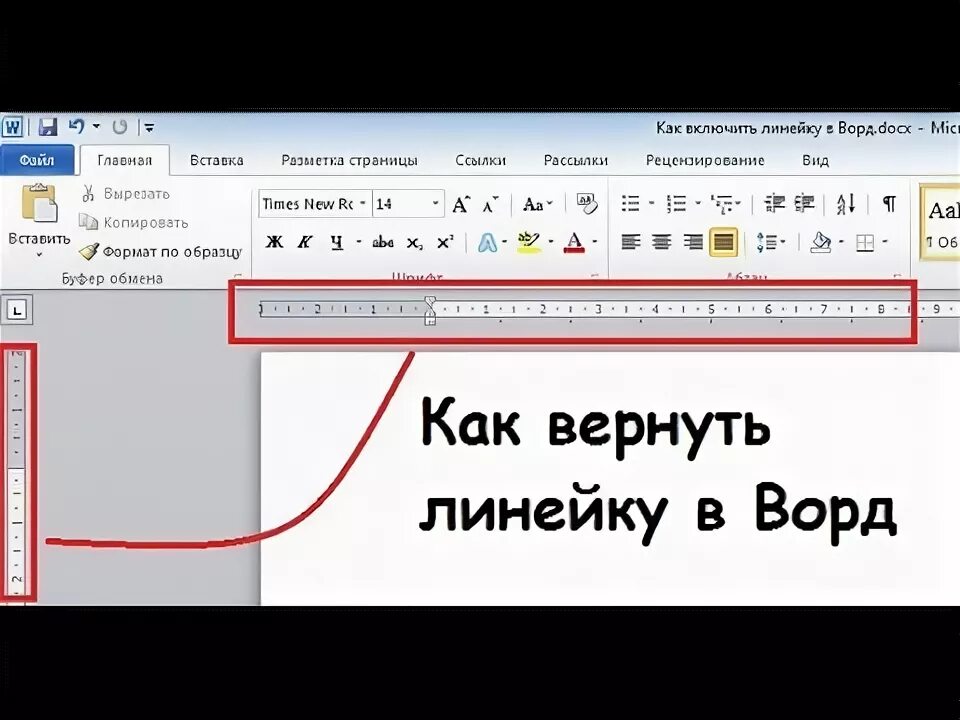Click the Вставить paste icon
Screen dimensions: 960x720
click(39, 203)
